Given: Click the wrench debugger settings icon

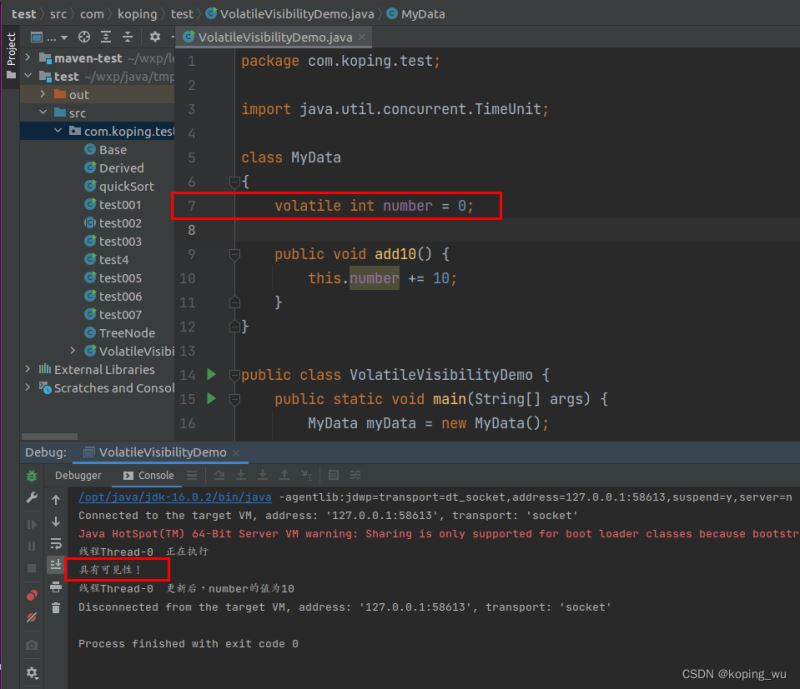Looking at the screenshot, I should (32, 498).
